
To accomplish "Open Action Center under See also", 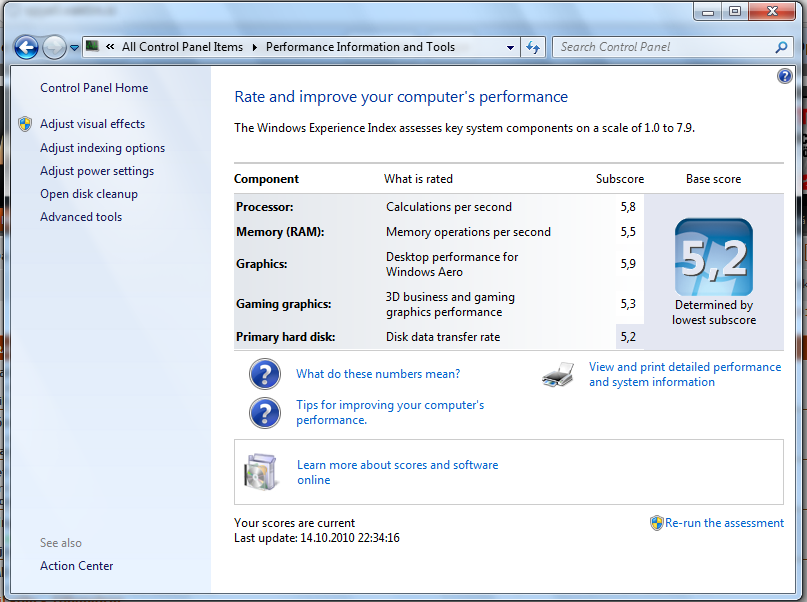I will (76, 565).
